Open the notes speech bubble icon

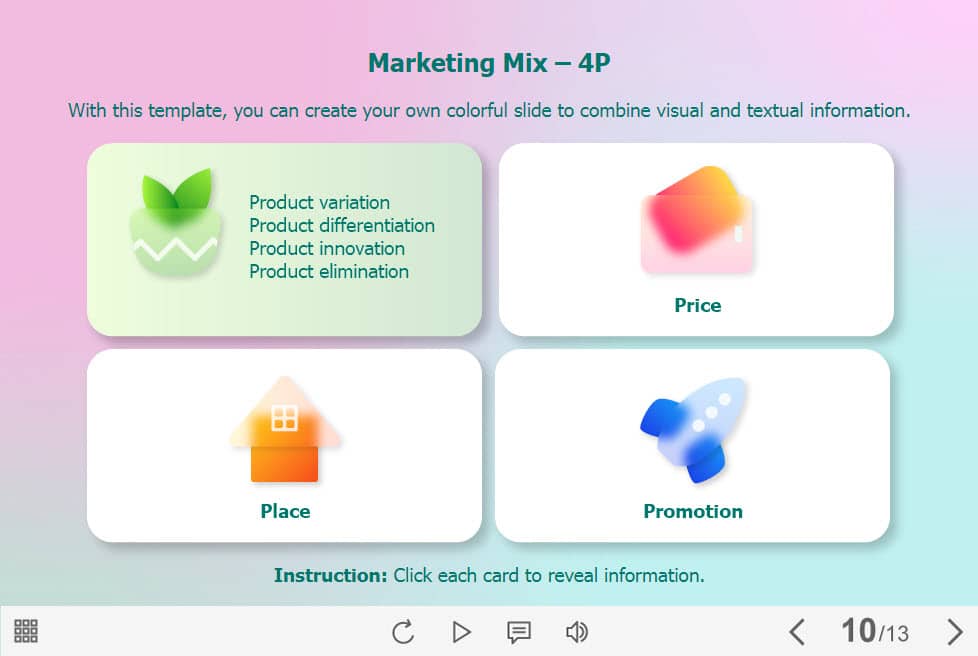tap(518, 632)
